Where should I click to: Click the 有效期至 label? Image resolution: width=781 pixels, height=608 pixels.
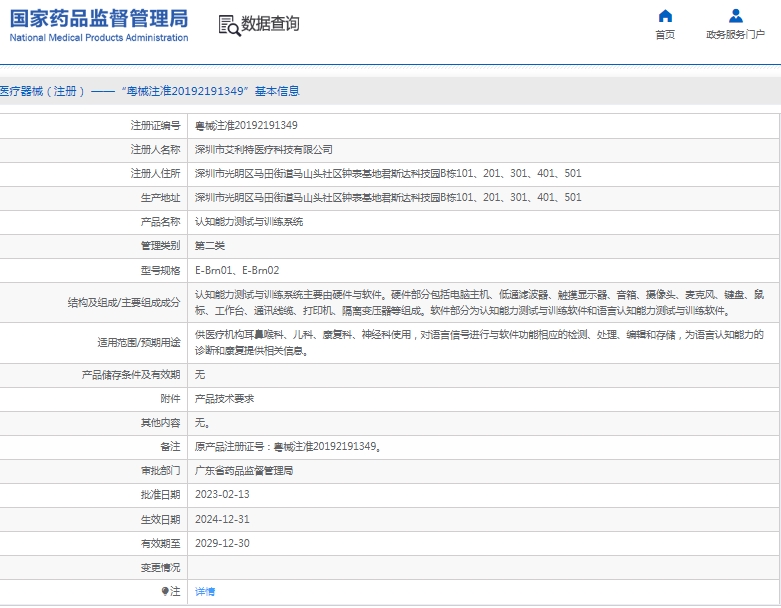pyautogui.click(x=160, y=543)
